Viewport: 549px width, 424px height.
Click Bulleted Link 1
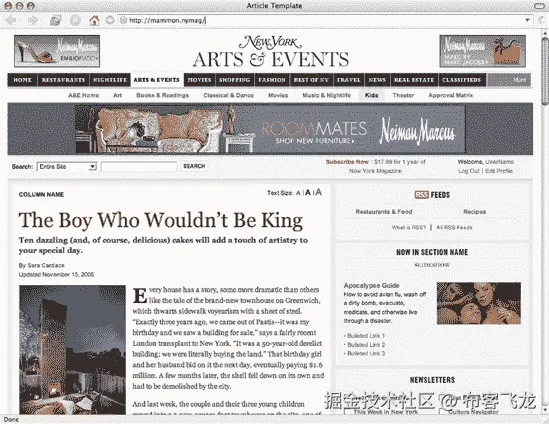[366, 336]
